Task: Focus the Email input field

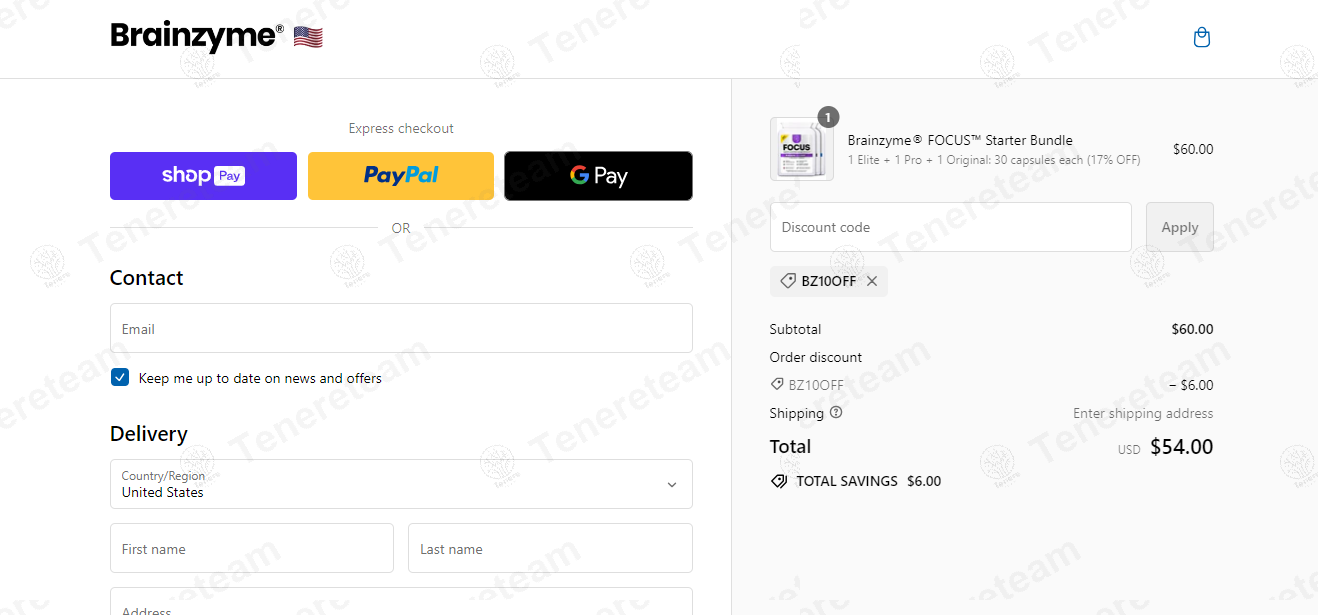Action: [x=401, y=328]
